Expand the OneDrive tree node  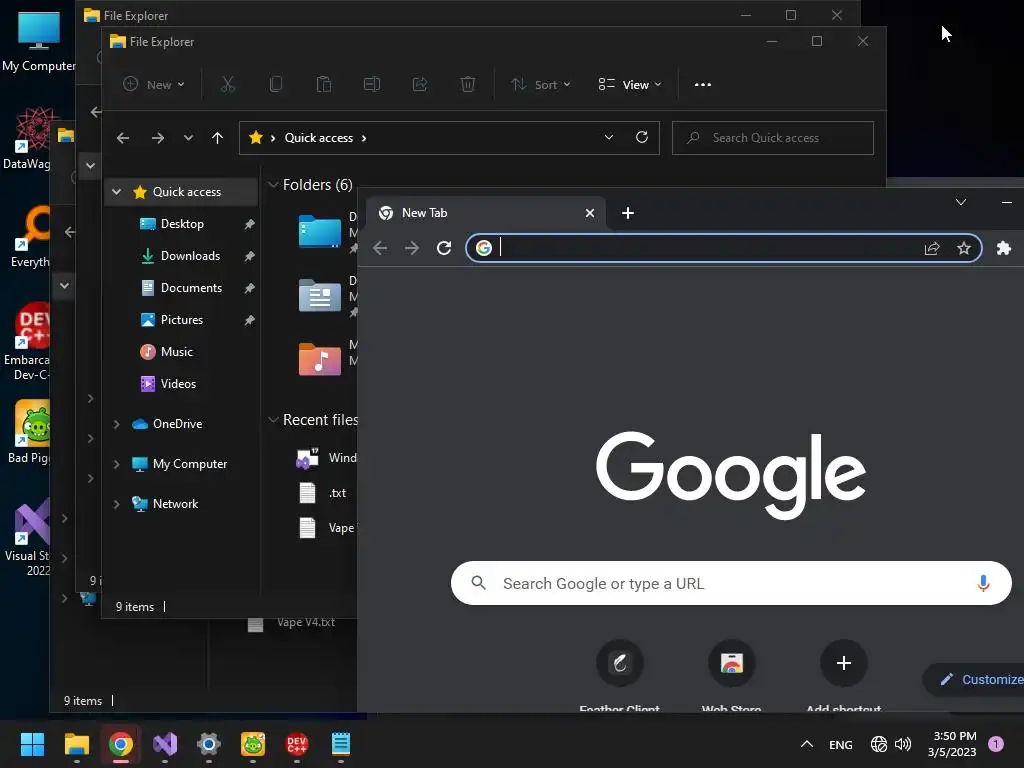pyautogui.click(x=116, y=424)
